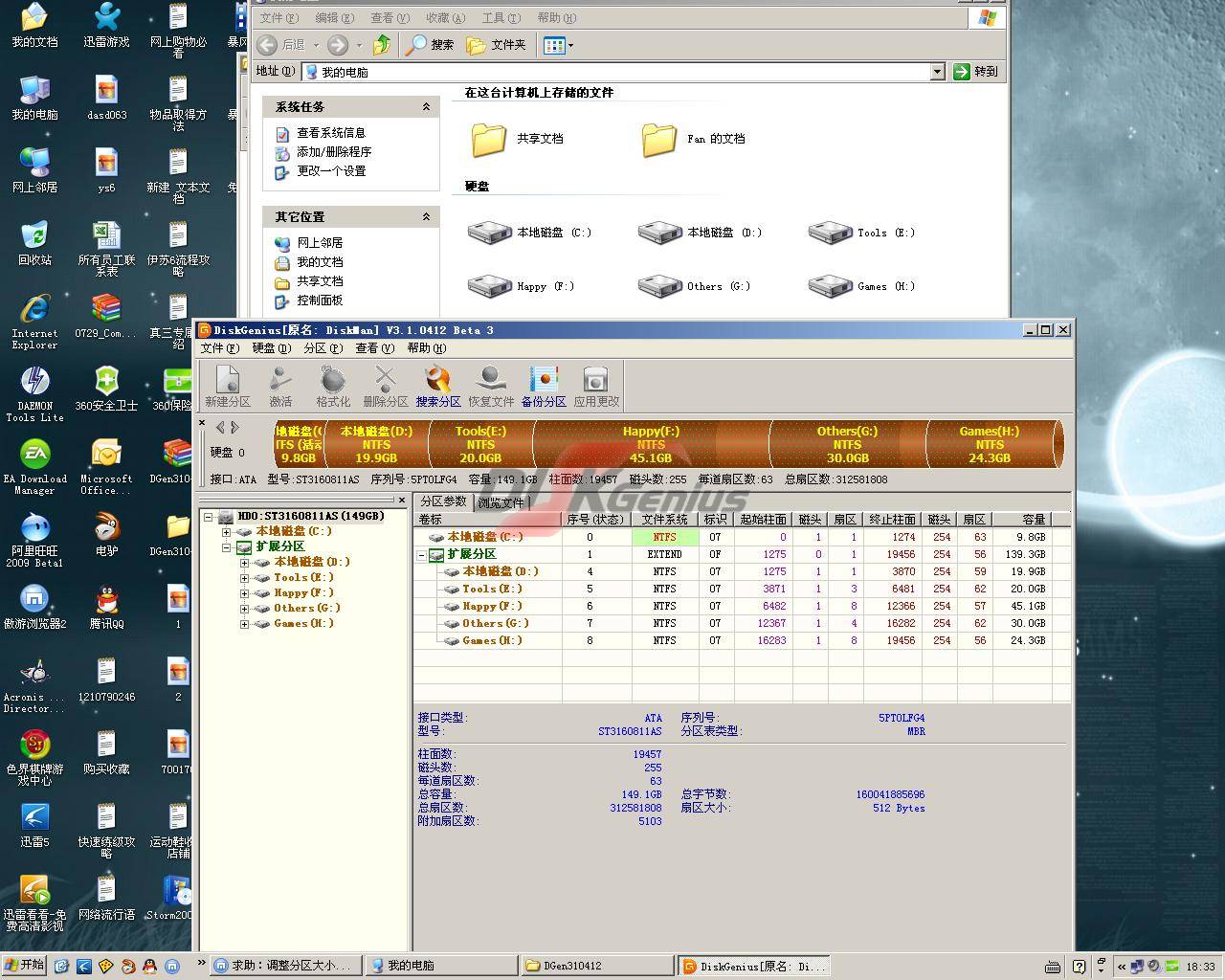Open Happy (F:) drive in My Computer
Screen dimensions: 1225x980
(521, 286)
